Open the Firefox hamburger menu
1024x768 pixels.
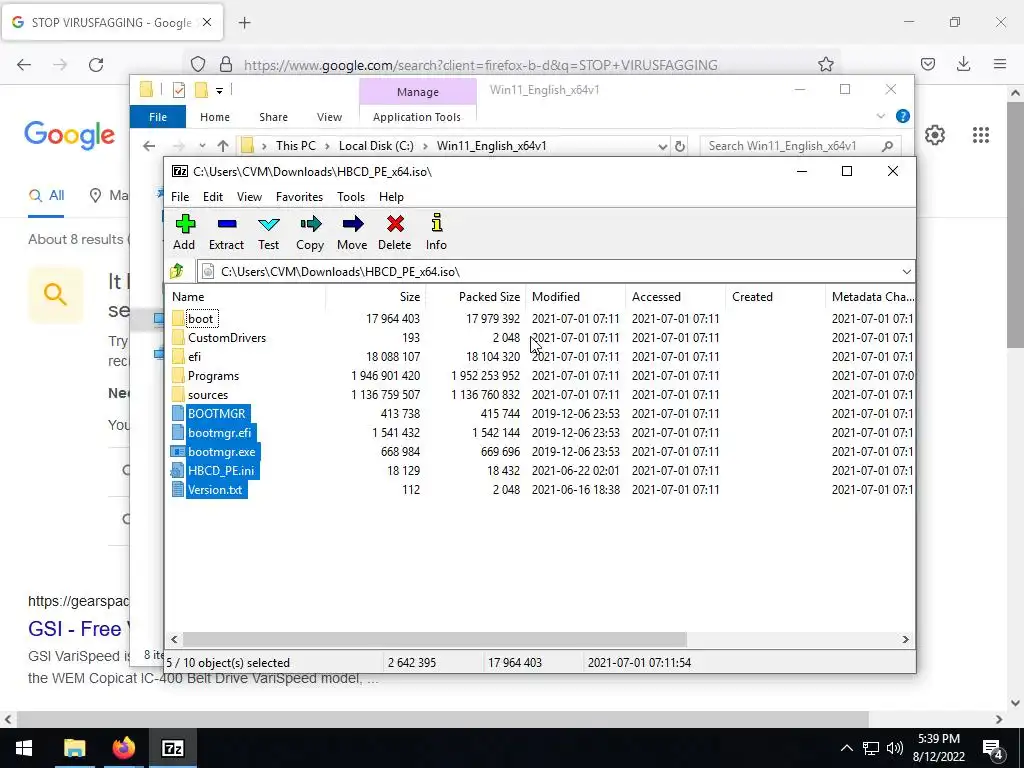[999, 64]
